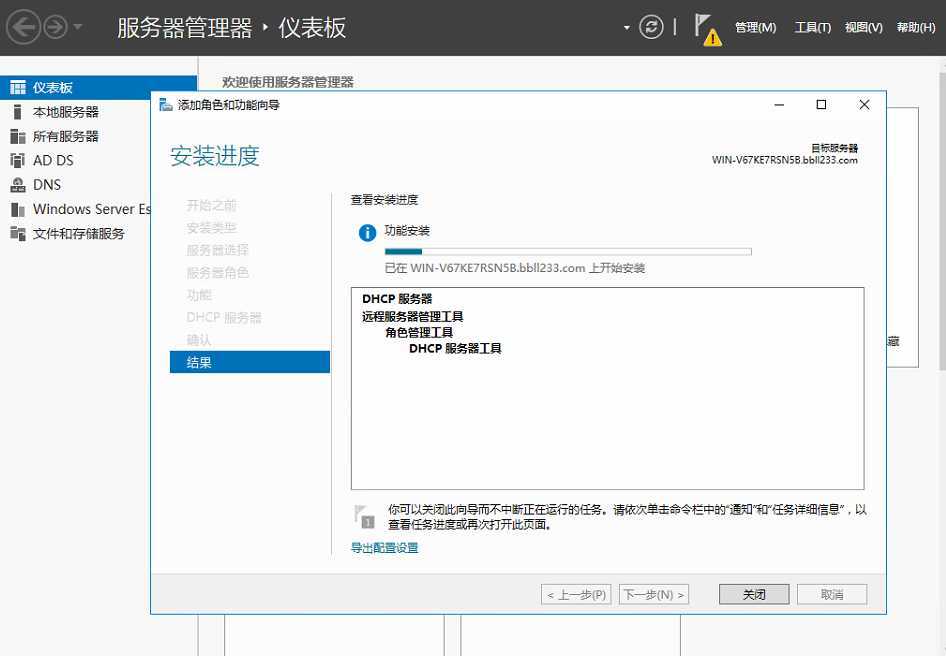
Task: Click DHCP 服务器工具 in the install list
Action: 455,348
